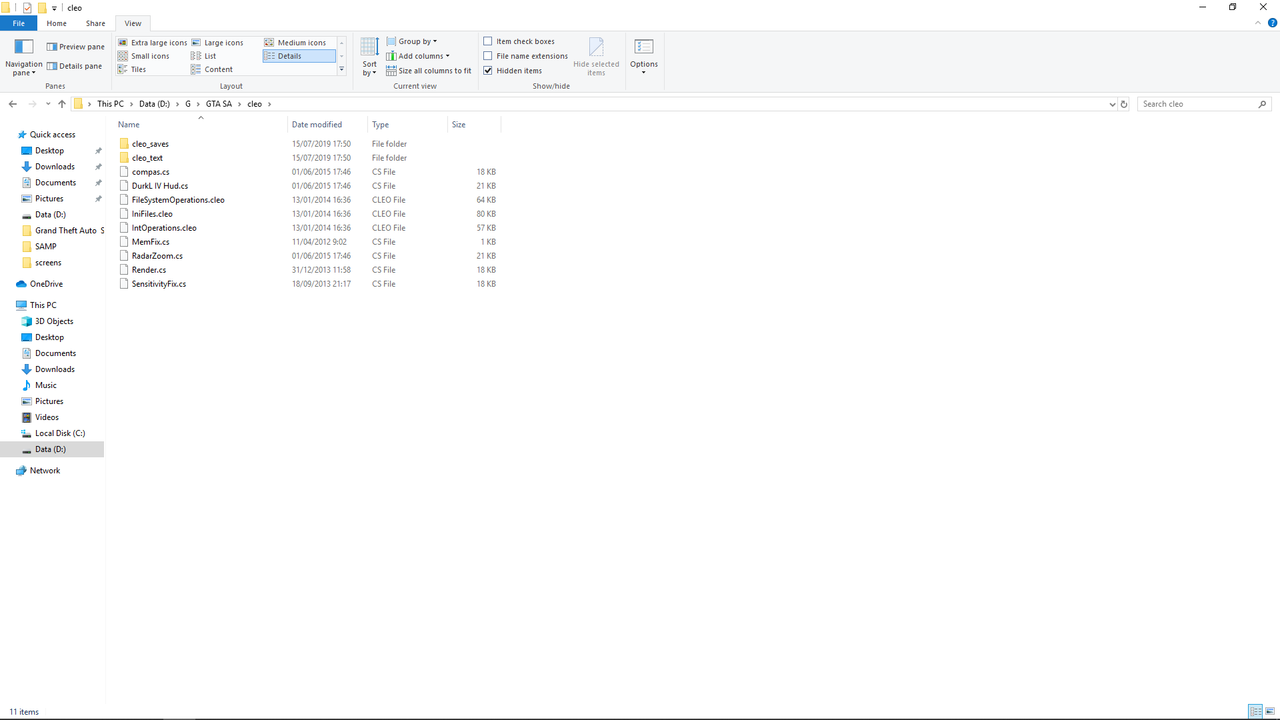This screenshot has width=1280, height=720.
Task: Toggle the Preview pane
Action: pyautogui.click(x=75, y=47)
